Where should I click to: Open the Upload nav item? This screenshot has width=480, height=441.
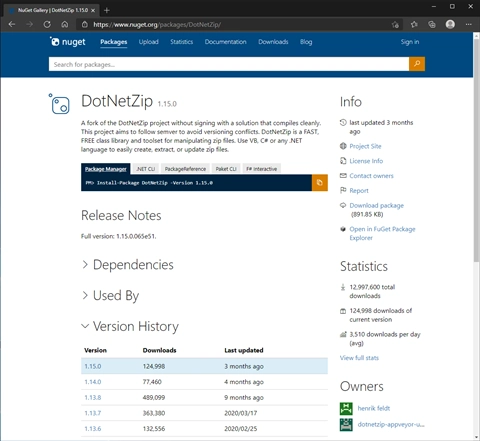tap(149, 42)
